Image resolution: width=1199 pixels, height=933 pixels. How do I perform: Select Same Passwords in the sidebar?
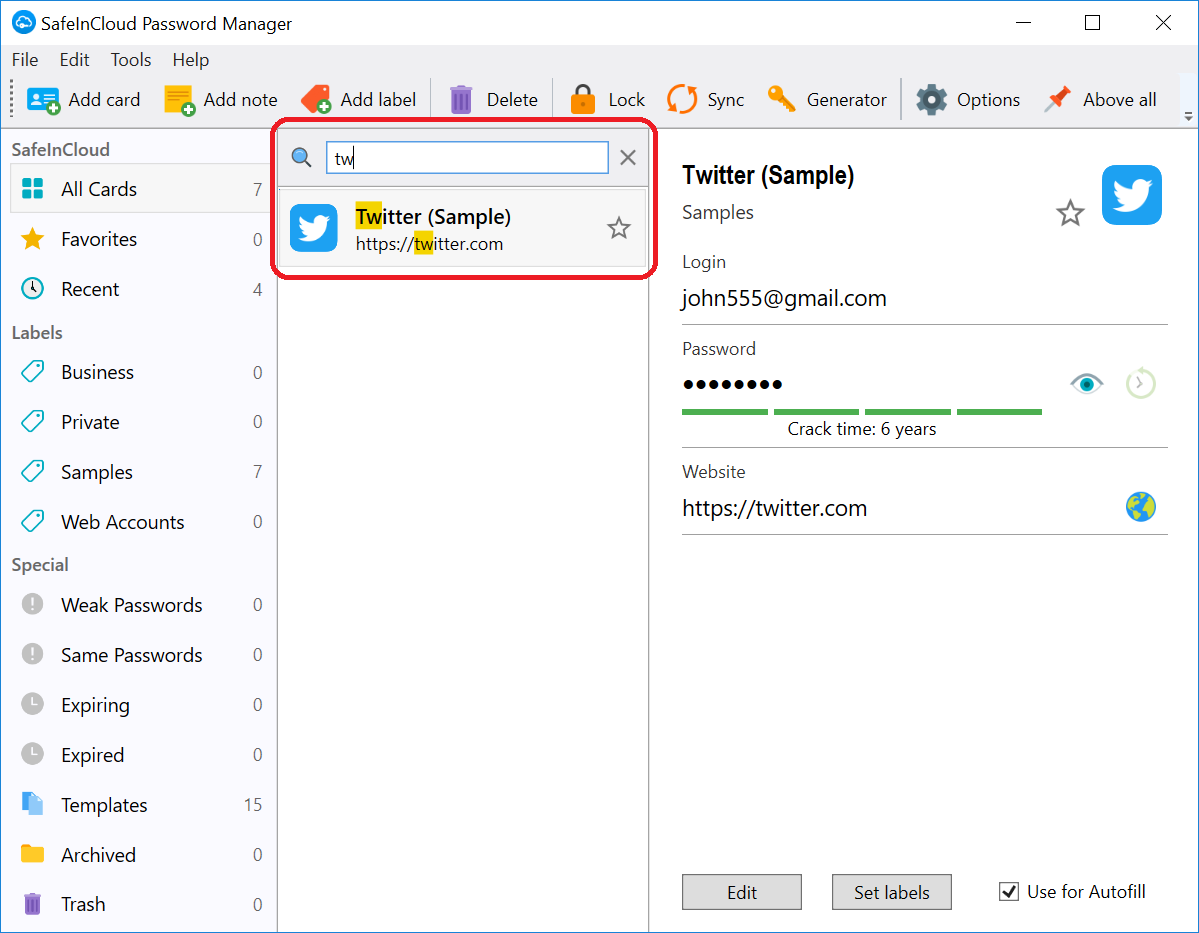coord(138,655)
